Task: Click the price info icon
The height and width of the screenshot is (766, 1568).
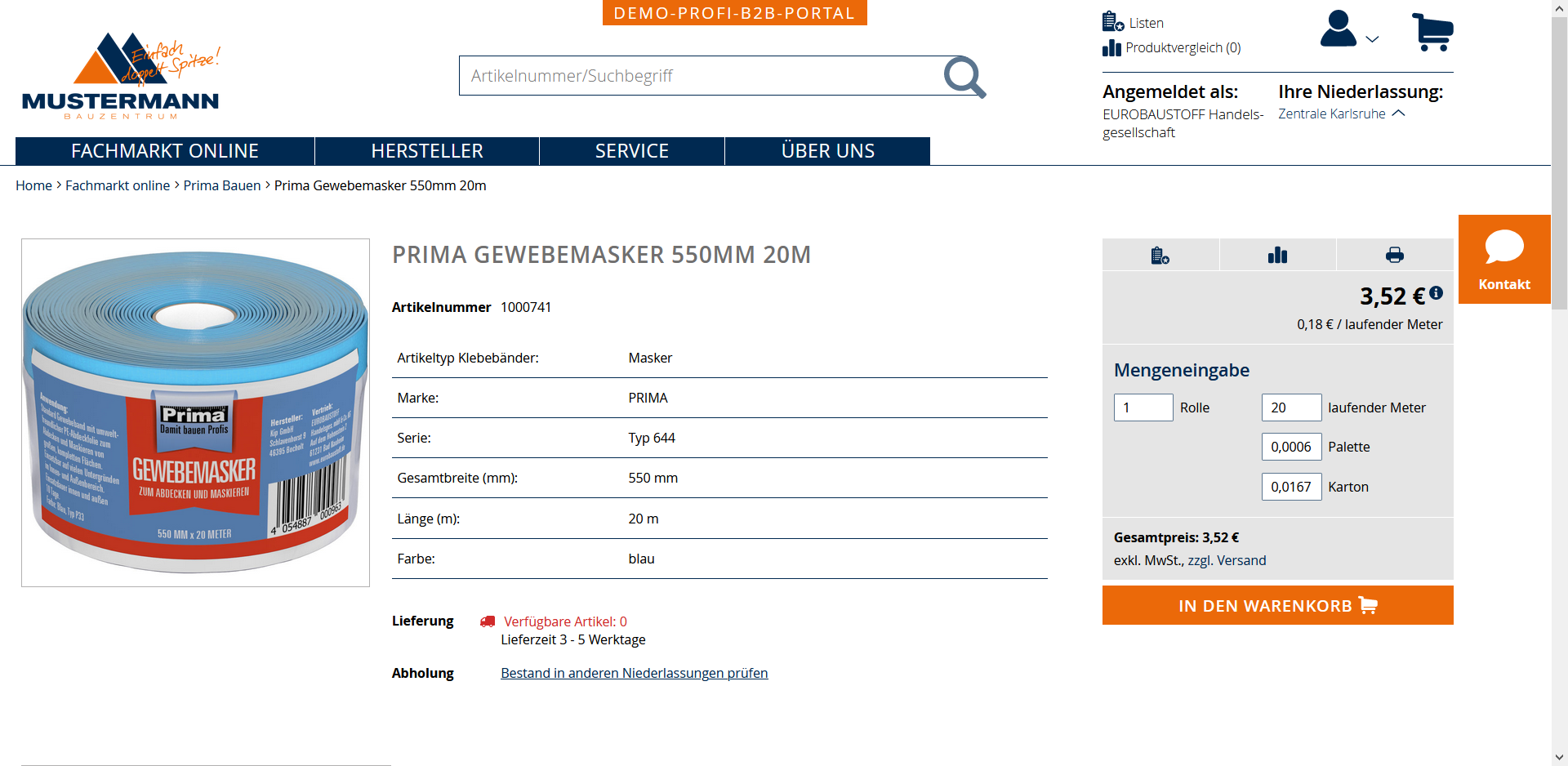Action: point(1437,293)
